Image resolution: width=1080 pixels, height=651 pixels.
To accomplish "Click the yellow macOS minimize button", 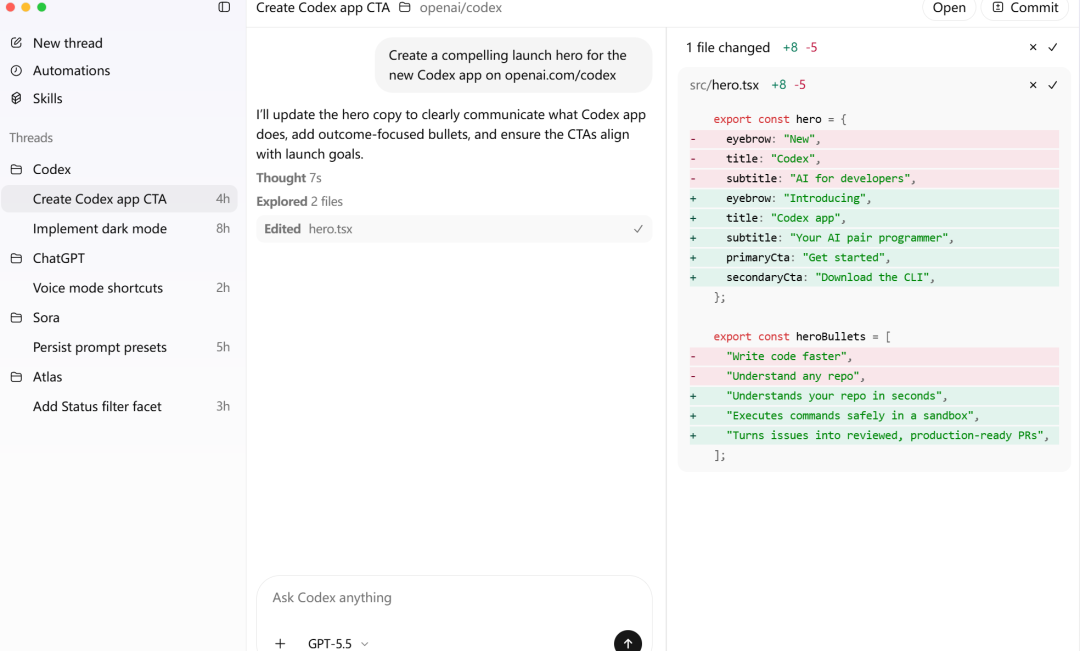I will click(25, 6).
